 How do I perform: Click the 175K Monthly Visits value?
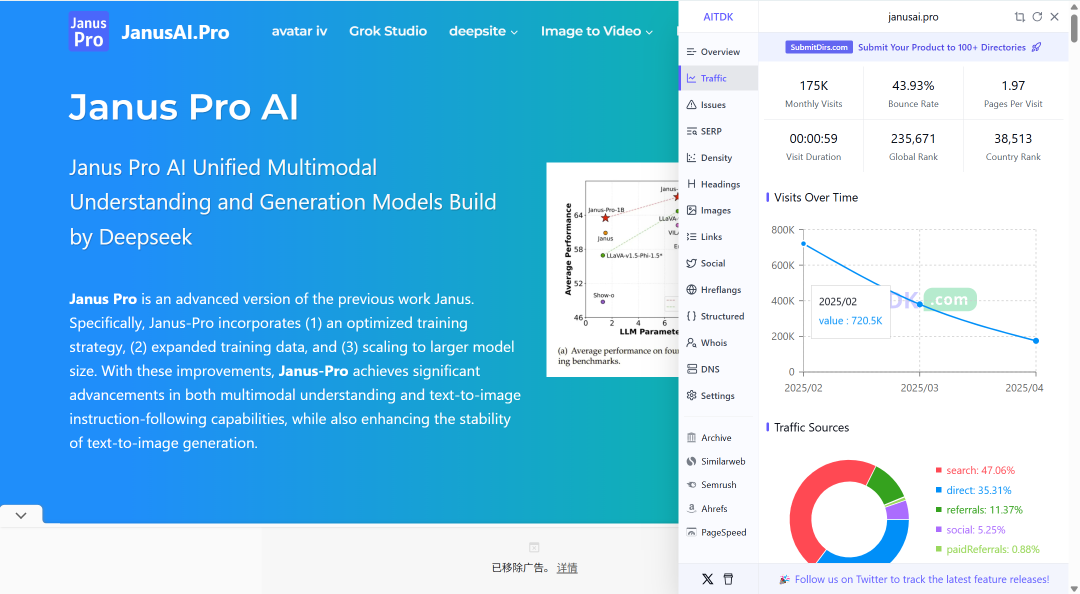[x=813, y=85]
